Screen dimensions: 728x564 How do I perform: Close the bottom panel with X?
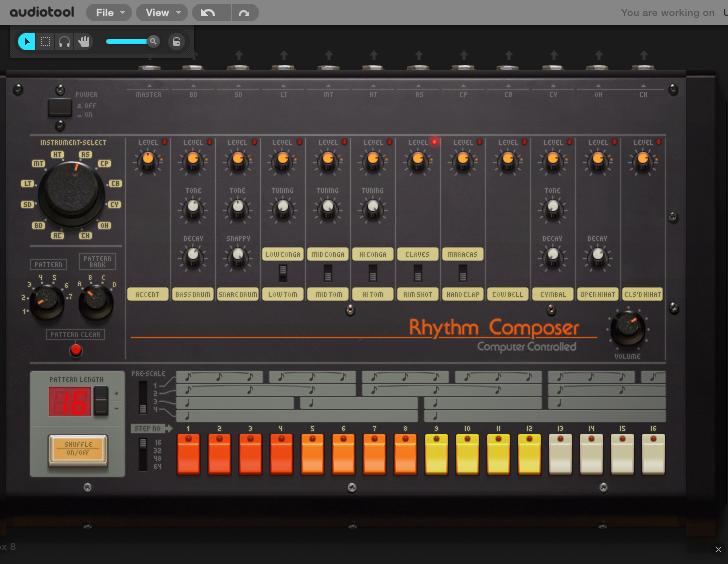[x=718, y=549]
